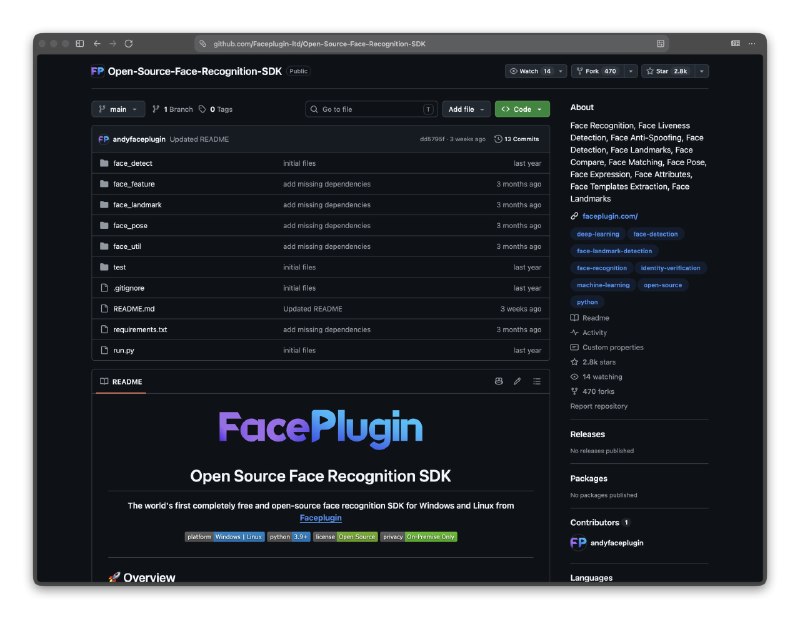Screen dimensions: 800x619
Task: Click the Report repository link
Action: [x=598, y=406]
